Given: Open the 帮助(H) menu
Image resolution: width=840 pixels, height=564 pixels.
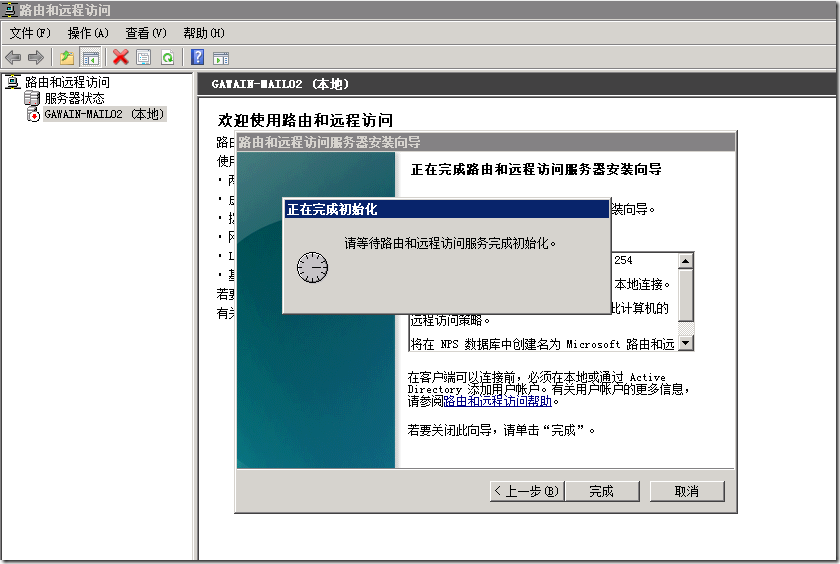Looking at the screenshot, I should pos(204,33).
